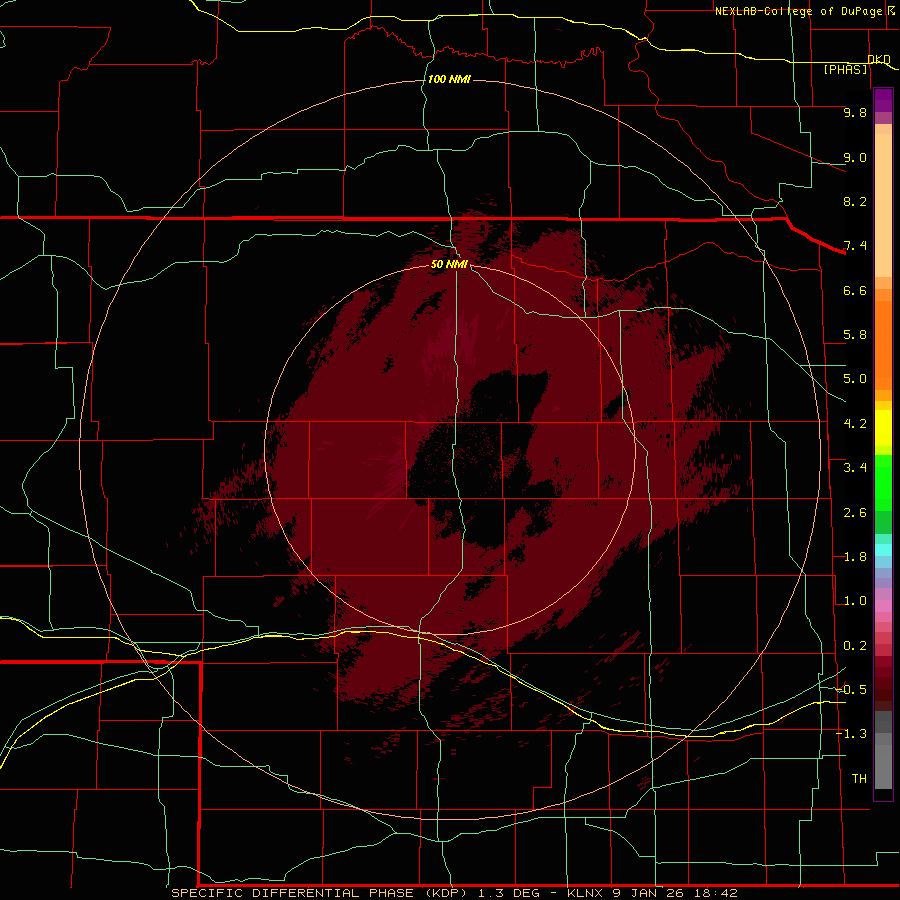Click the [PHAS] legend label
This screenshot has height=900, width=900.
(845, 70)
